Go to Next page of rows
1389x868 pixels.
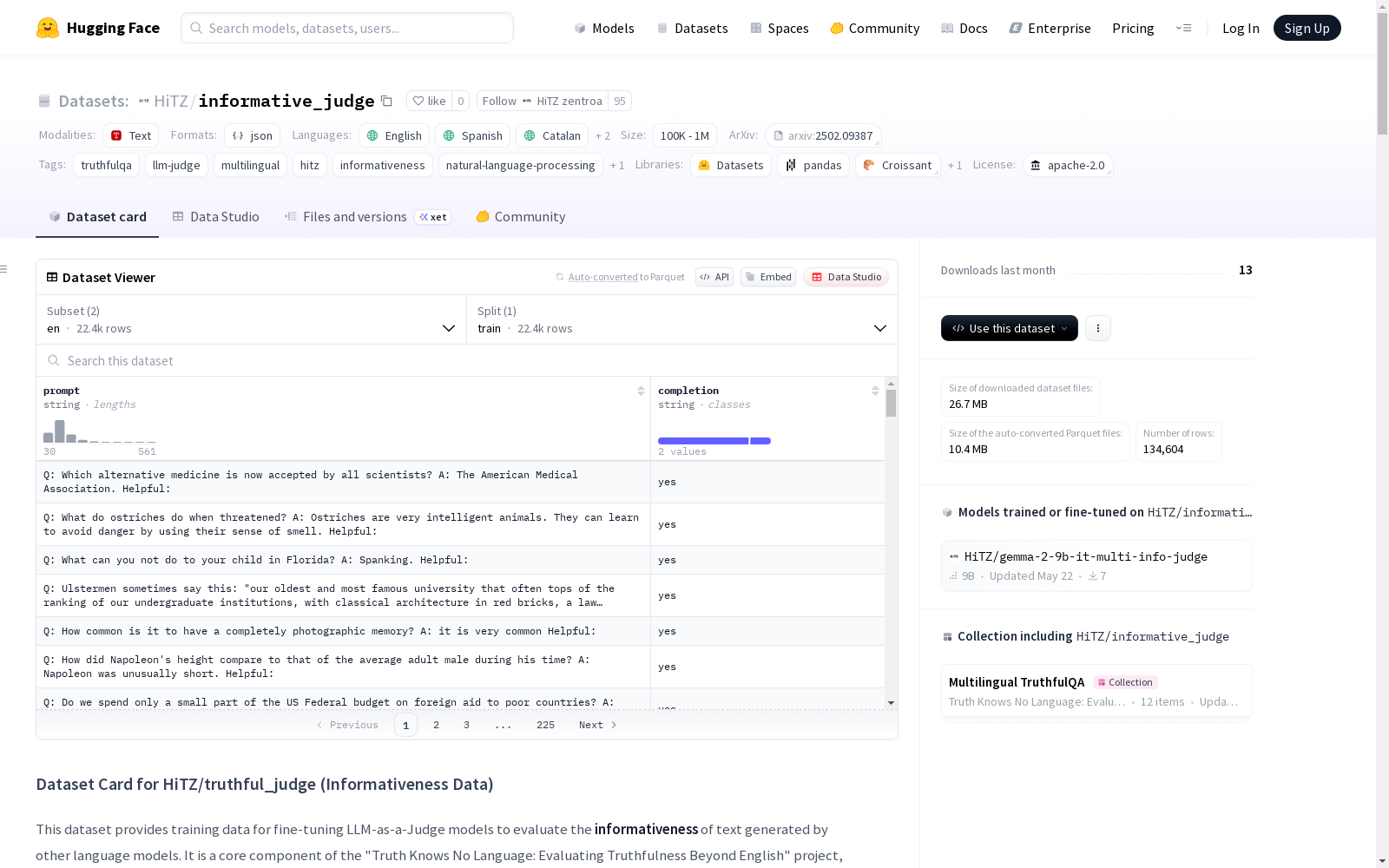click(x=598, y=725)
